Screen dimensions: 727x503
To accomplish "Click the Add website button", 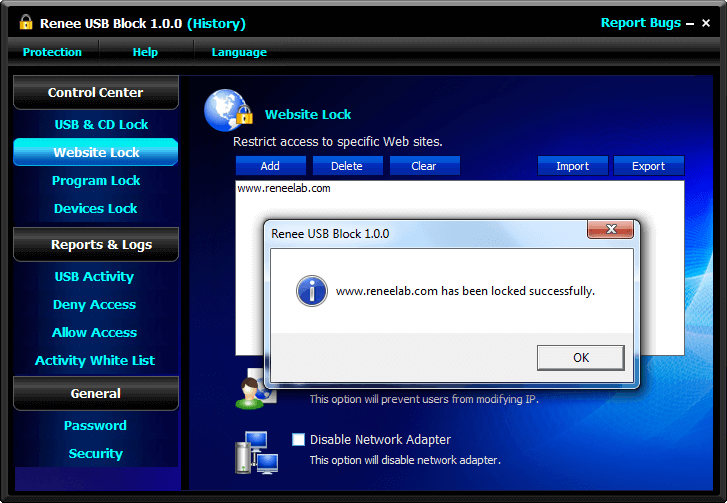I will coord(270,166).
